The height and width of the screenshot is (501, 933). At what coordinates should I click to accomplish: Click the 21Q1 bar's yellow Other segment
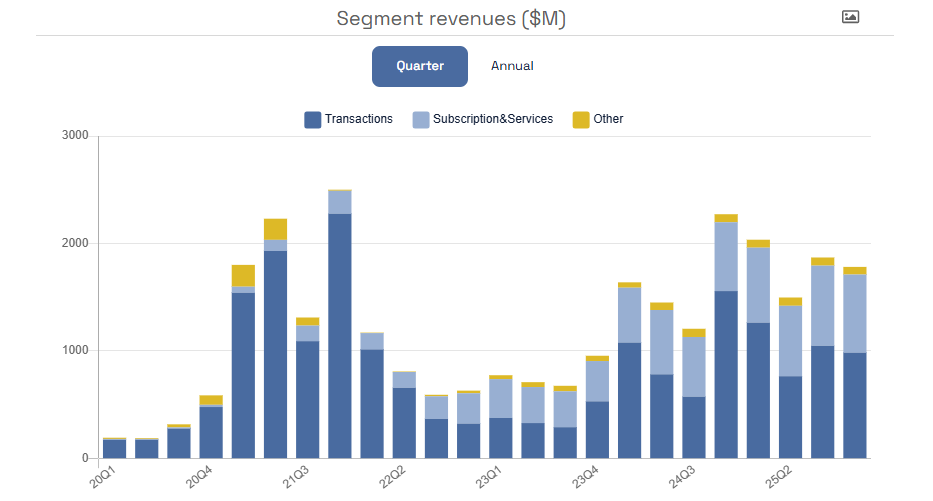pyautogui.click(x=243, y=275)
